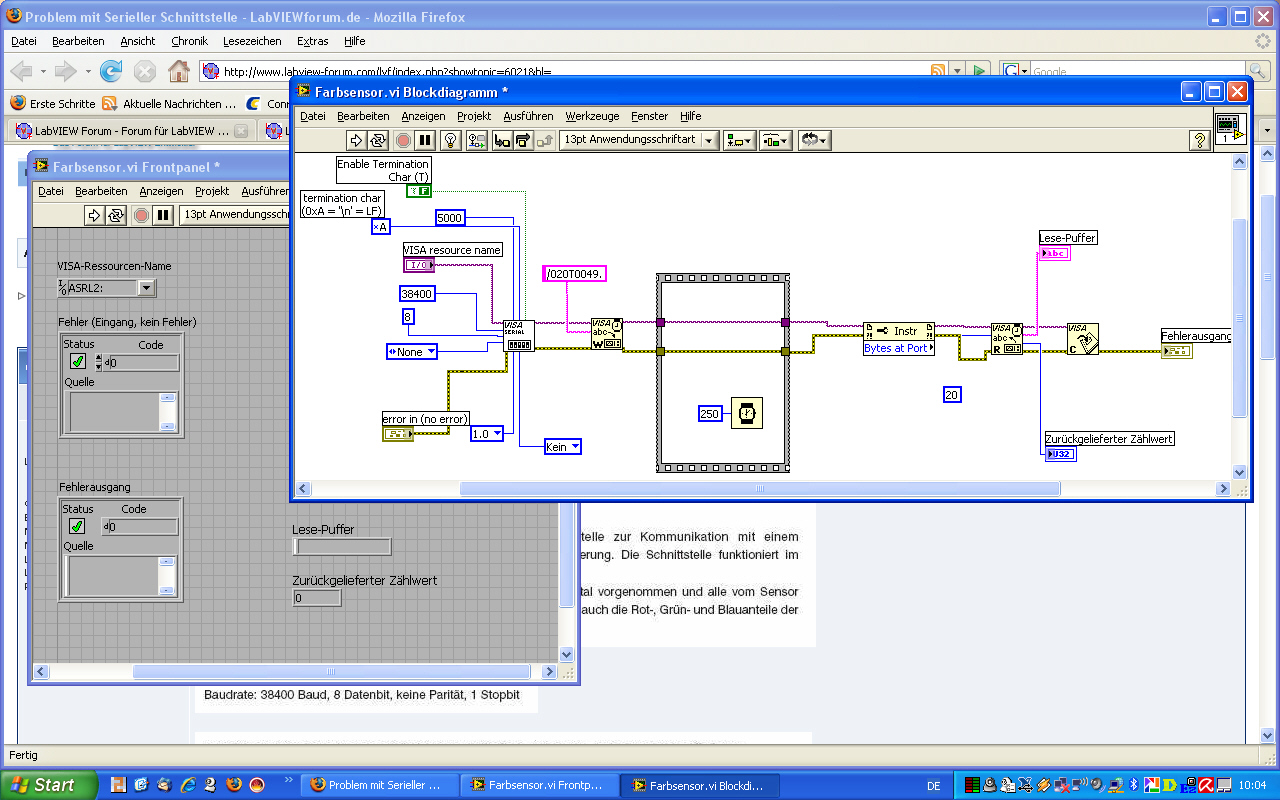Viewport: 1280px width, 800px height.
Task: Open the None parity enum dropdown
Action: click(x=412, y=351)
